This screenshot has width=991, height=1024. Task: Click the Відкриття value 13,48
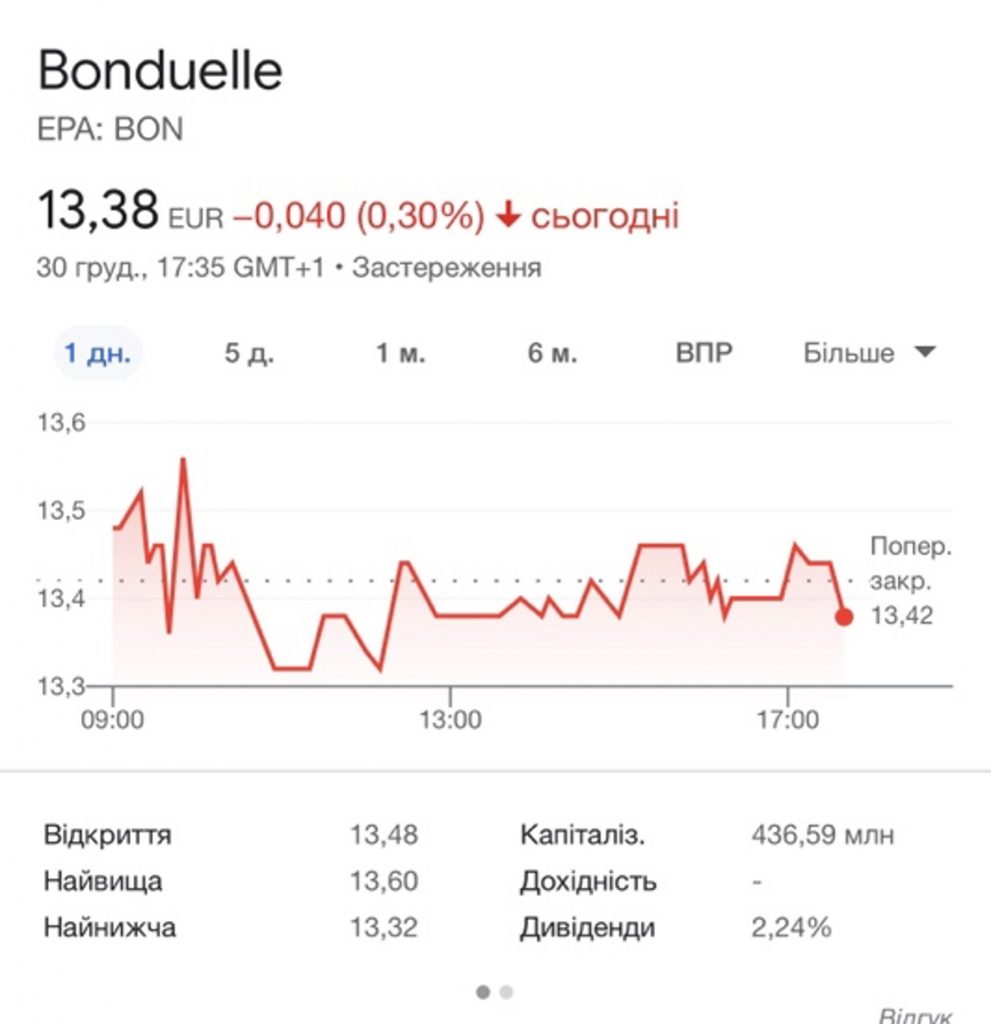[x=383, y=835]
